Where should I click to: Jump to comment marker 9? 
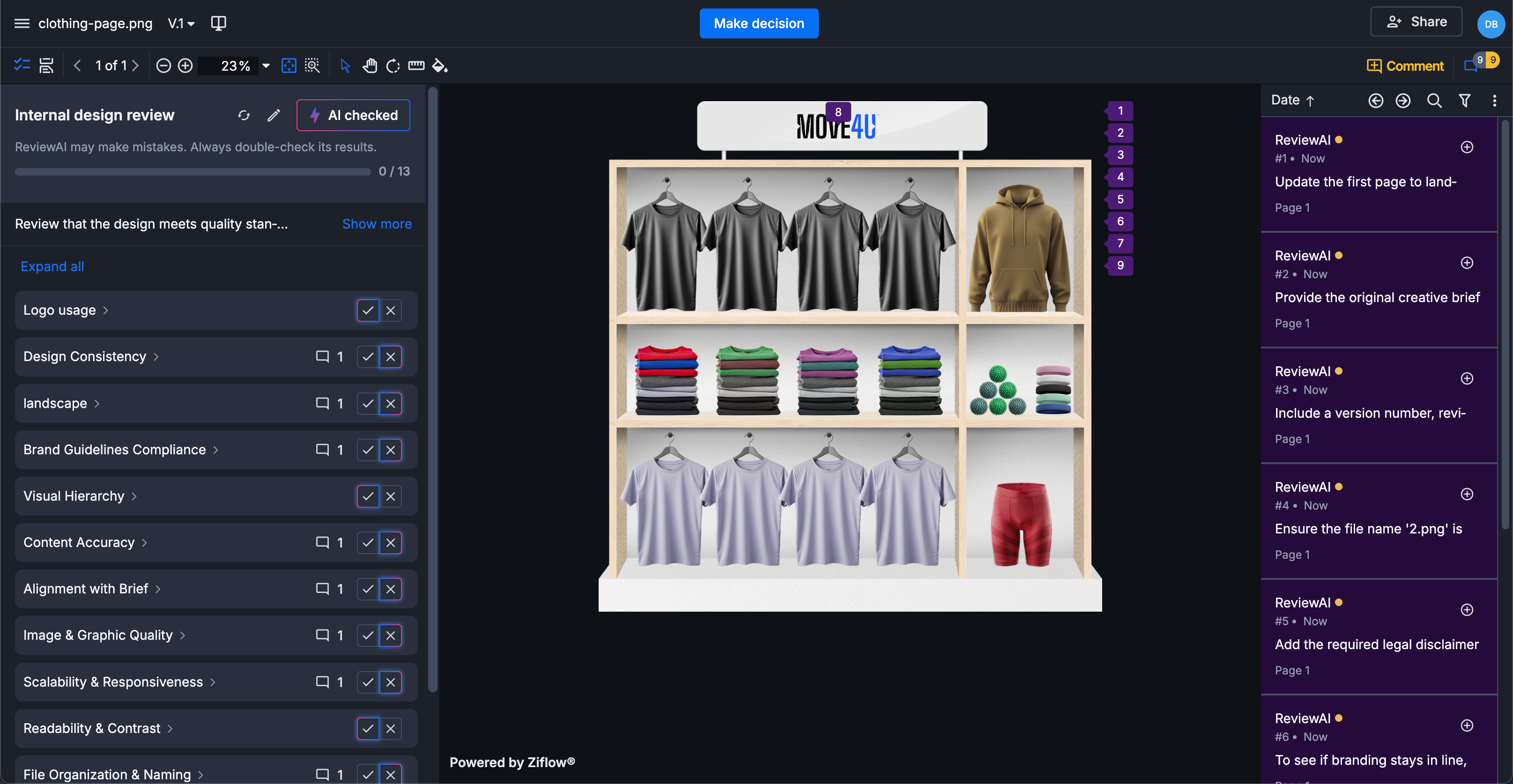[x=1120, y=266]
